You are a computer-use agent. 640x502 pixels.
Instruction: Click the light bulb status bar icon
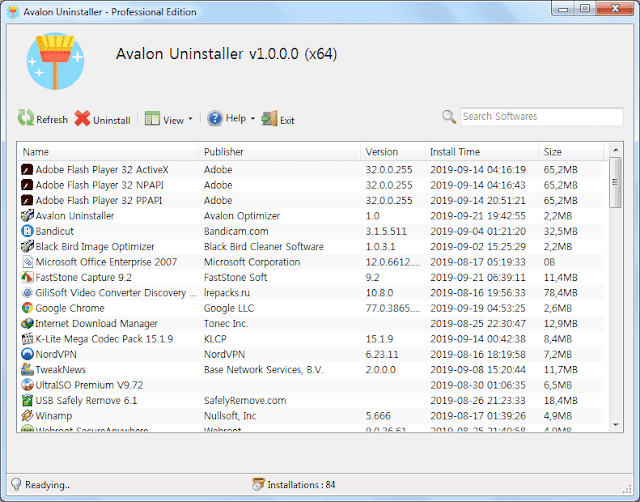point(16,484)
